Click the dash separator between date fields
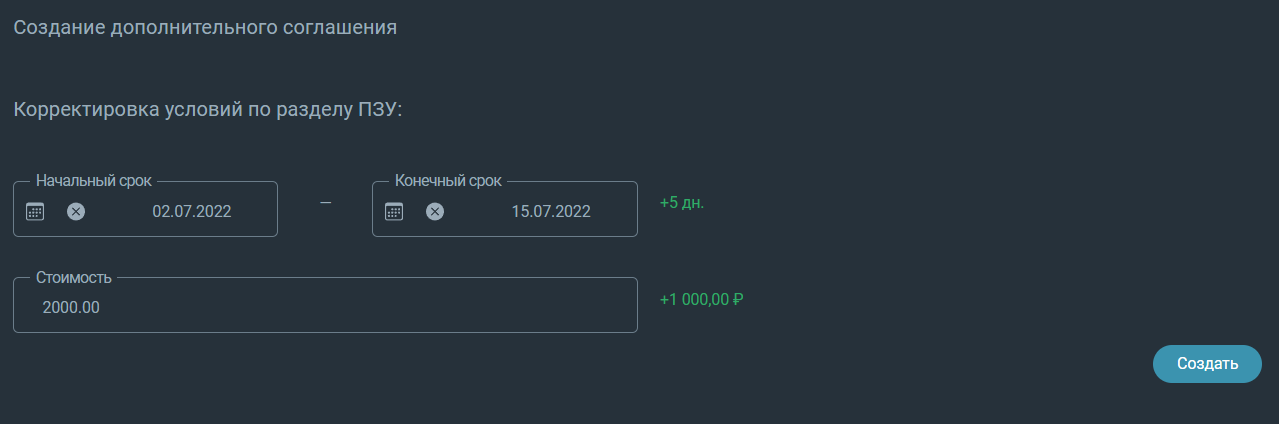This screenshot has width=1279, height=424. coord(325,203)
